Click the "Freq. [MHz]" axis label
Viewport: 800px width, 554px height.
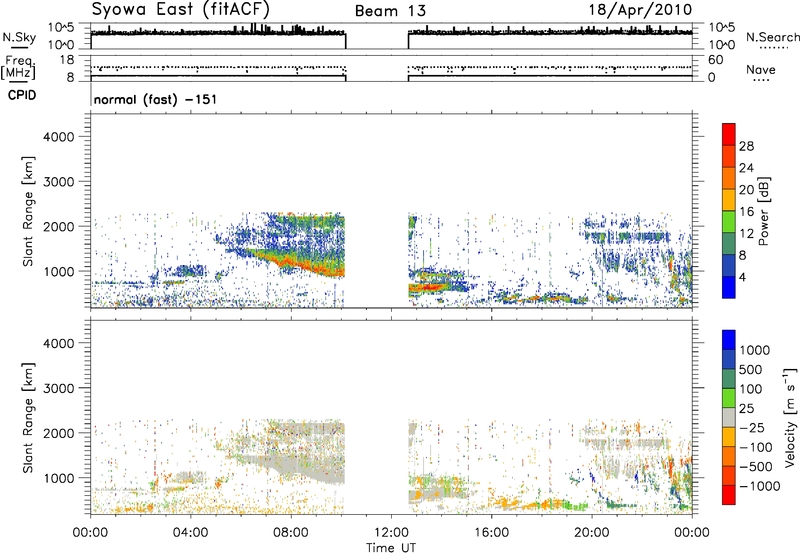tap(19, 68)
